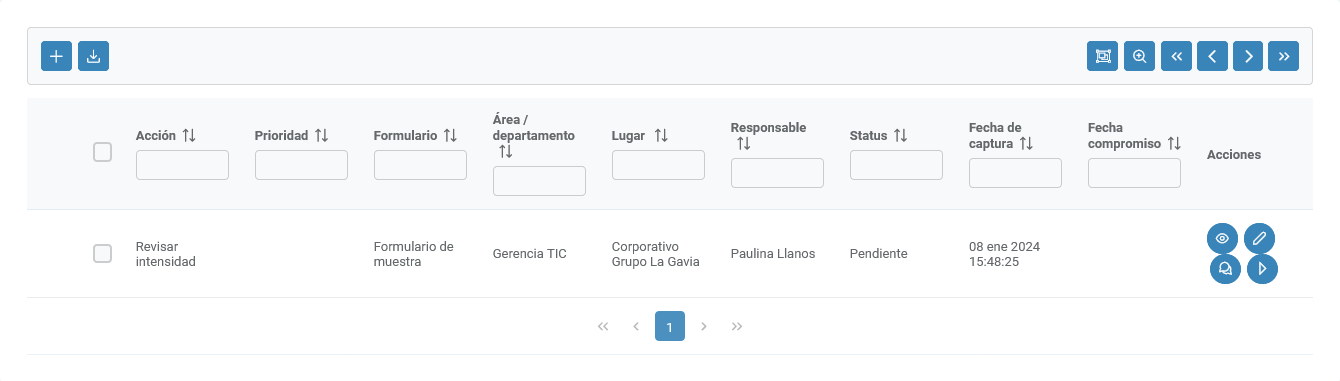The height and width of the screenshot is (381, 1340).
Task: Sort by Fecha compromiso column arrows
Action: 1175,143
